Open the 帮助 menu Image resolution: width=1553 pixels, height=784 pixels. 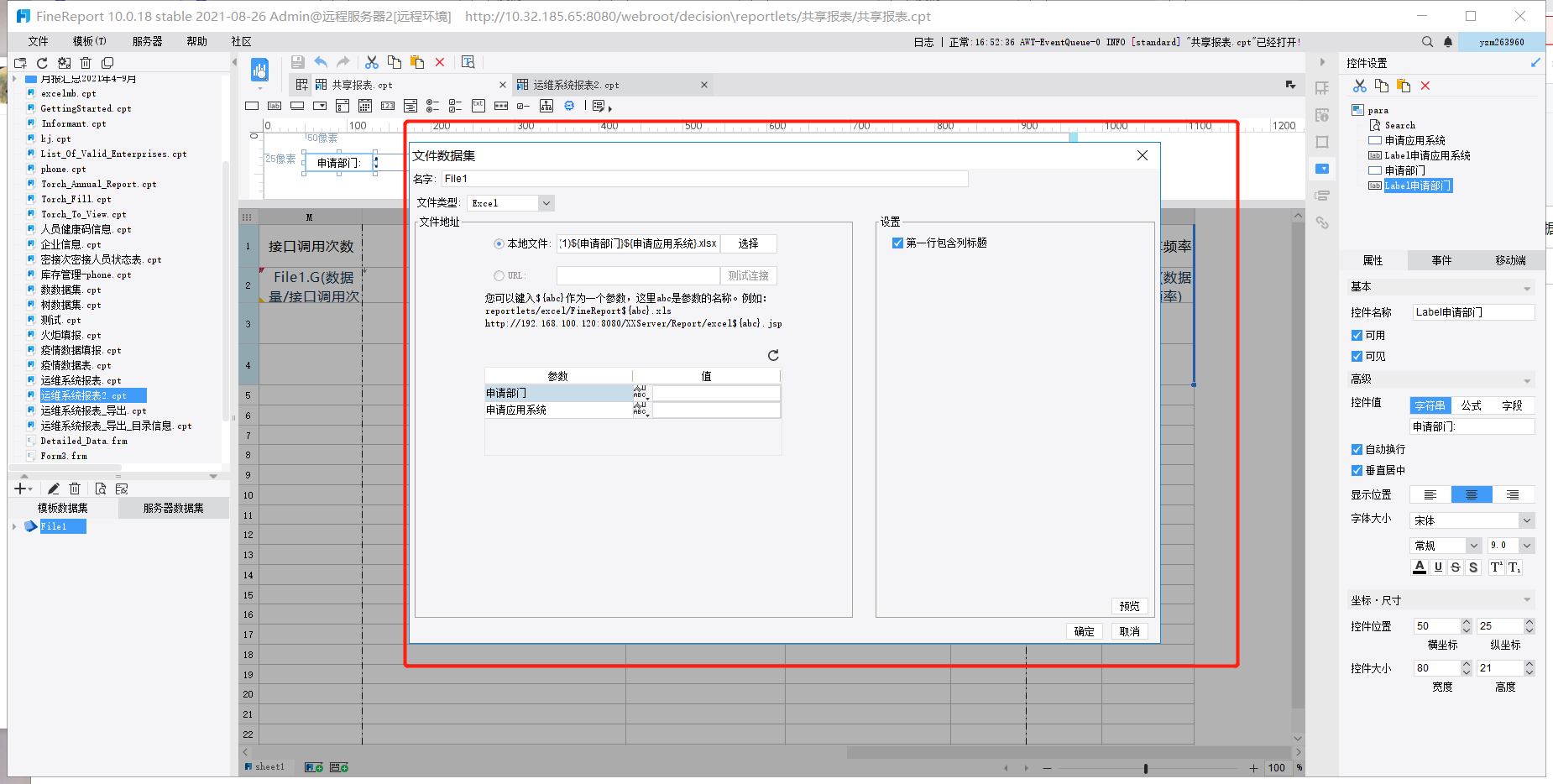tap(196, 41)
